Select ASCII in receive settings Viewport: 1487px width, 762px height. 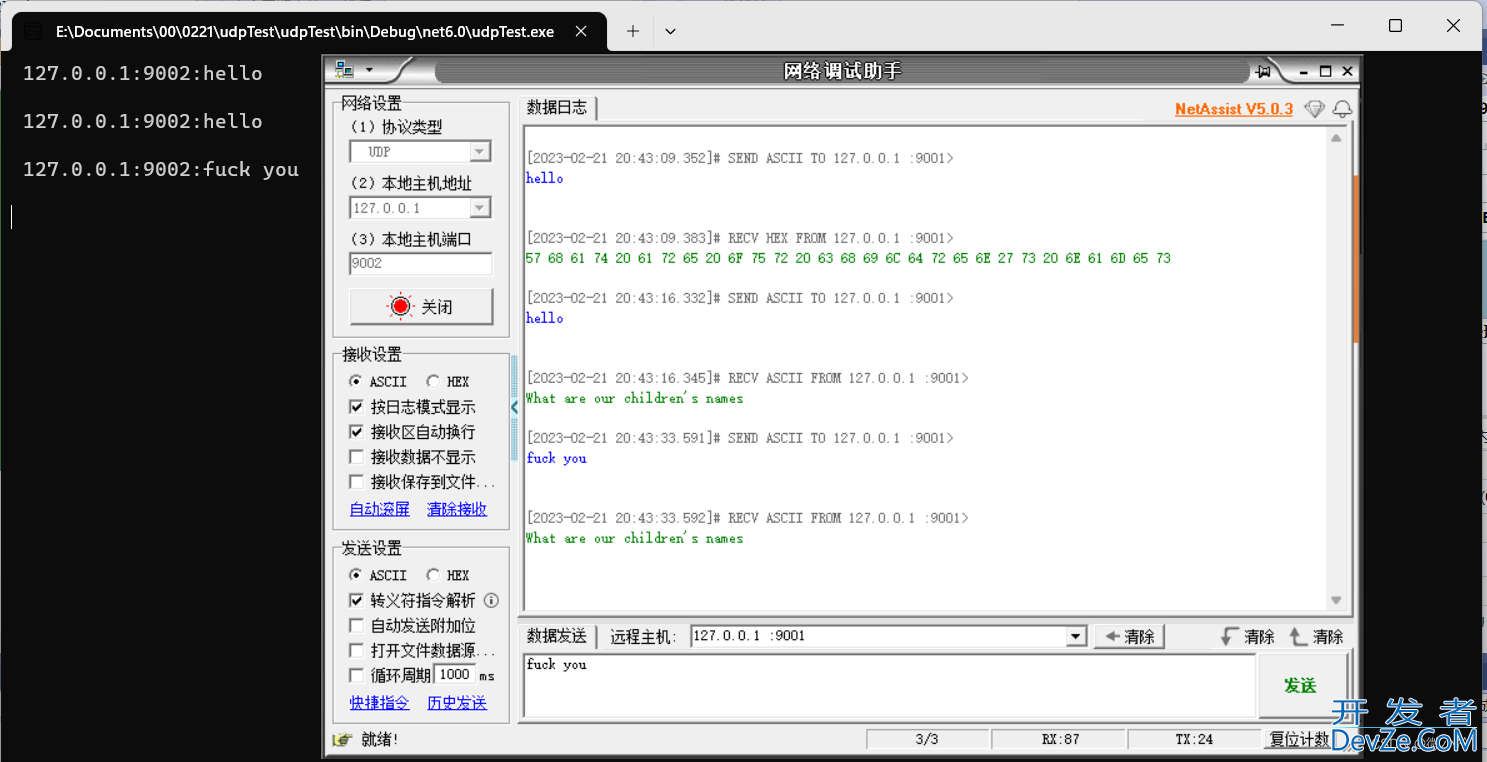click(378, 382)
